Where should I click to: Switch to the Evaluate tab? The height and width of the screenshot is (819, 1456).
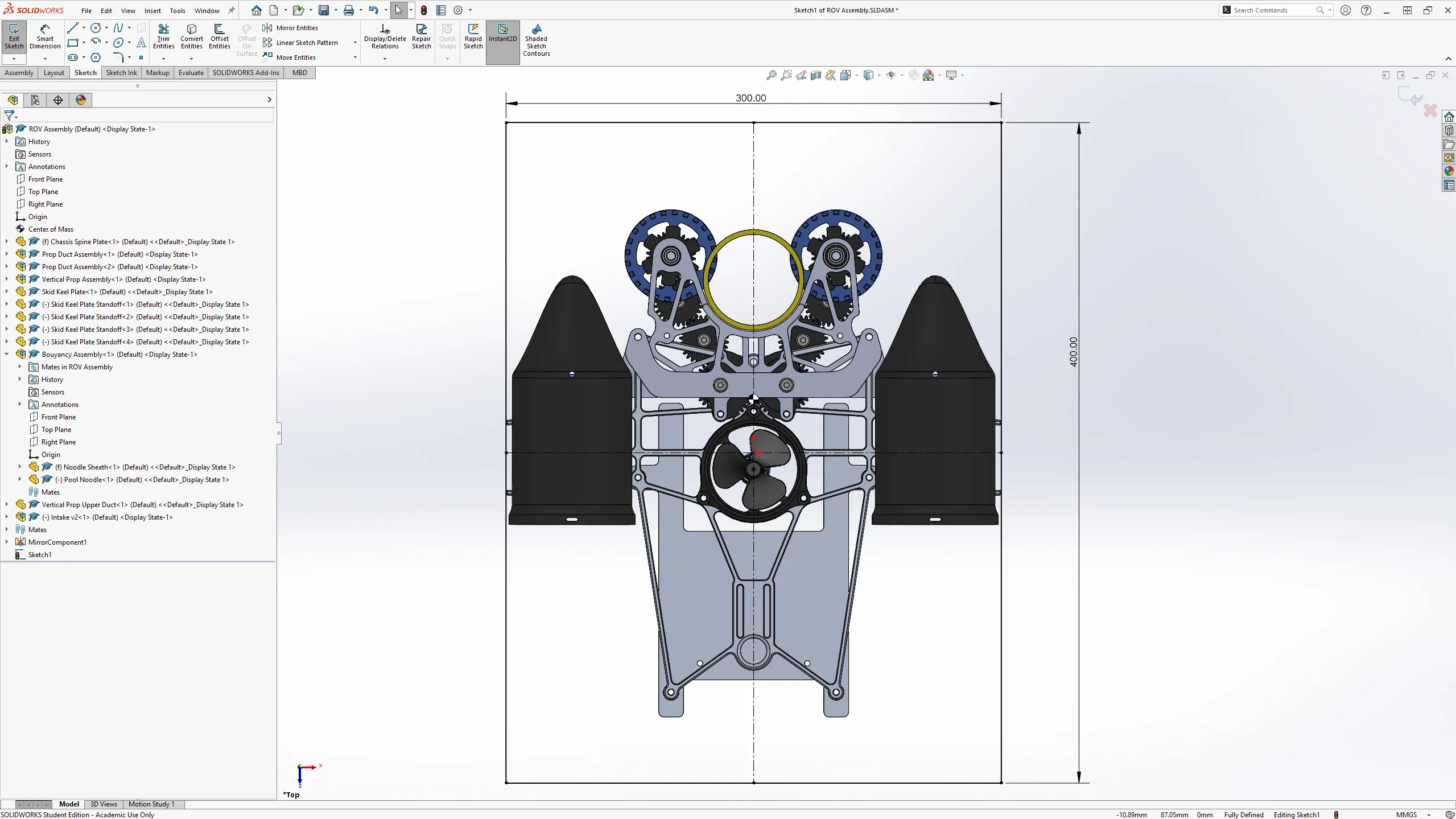click(x=191, y=73)
